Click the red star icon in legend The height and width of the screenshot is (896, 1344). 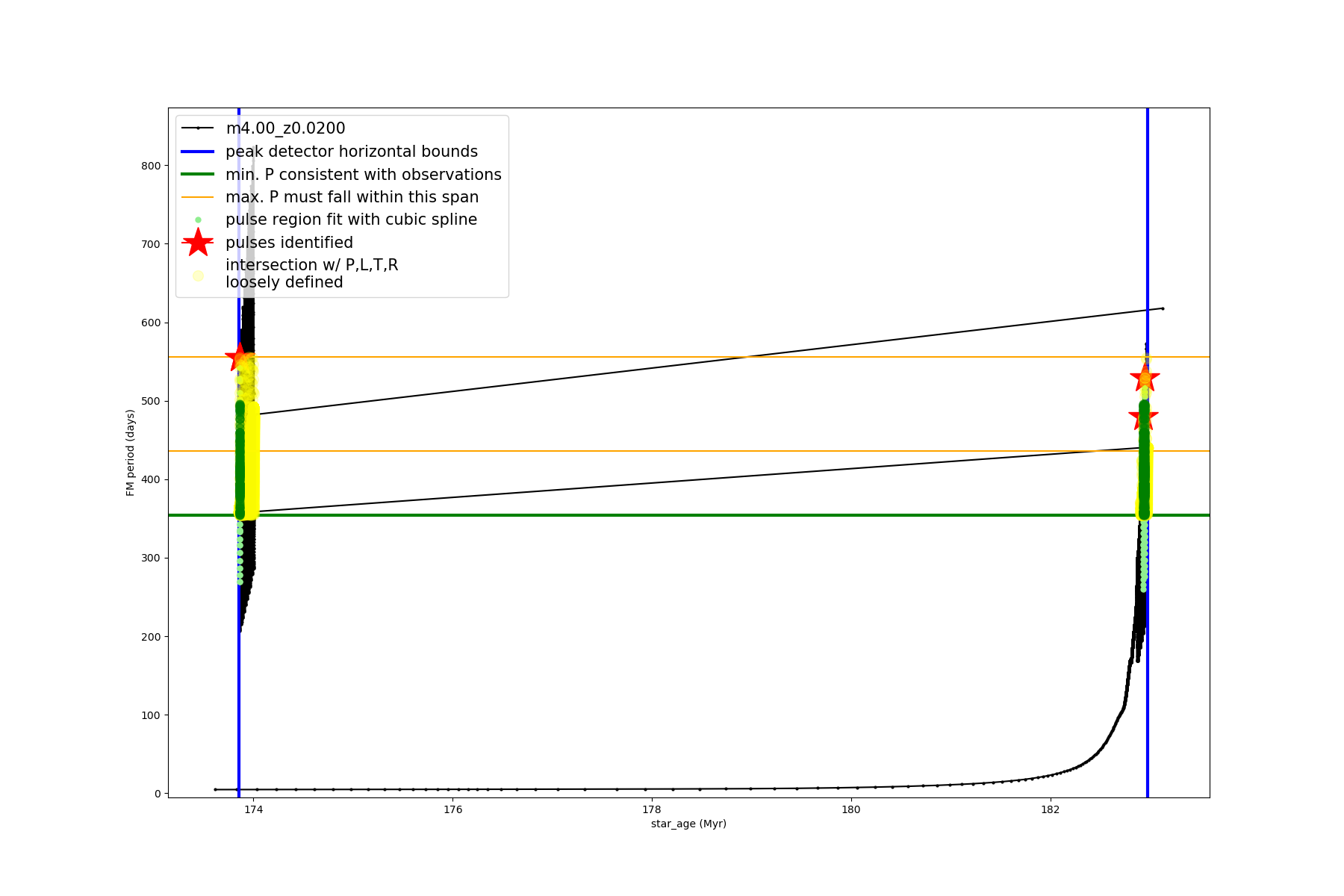pos(198,243)
